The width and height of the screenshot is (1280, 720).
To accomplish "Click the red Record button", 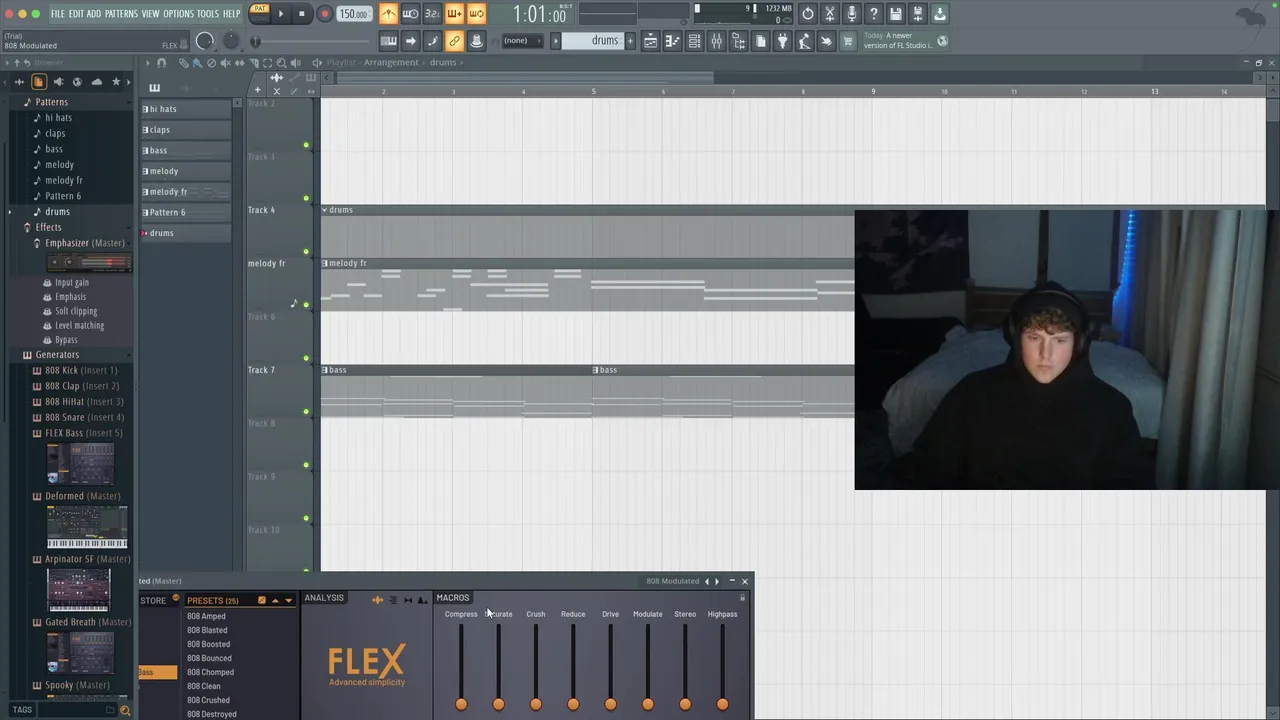I will 324,14.
